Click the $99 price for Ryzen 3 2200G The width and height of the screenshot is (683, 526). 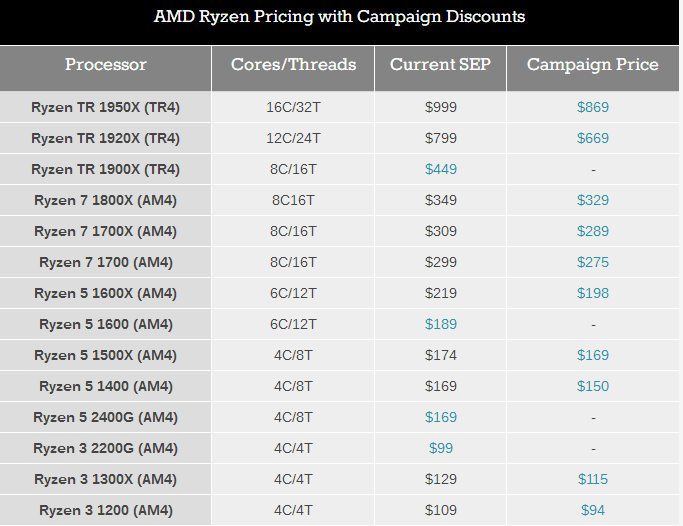441,448
